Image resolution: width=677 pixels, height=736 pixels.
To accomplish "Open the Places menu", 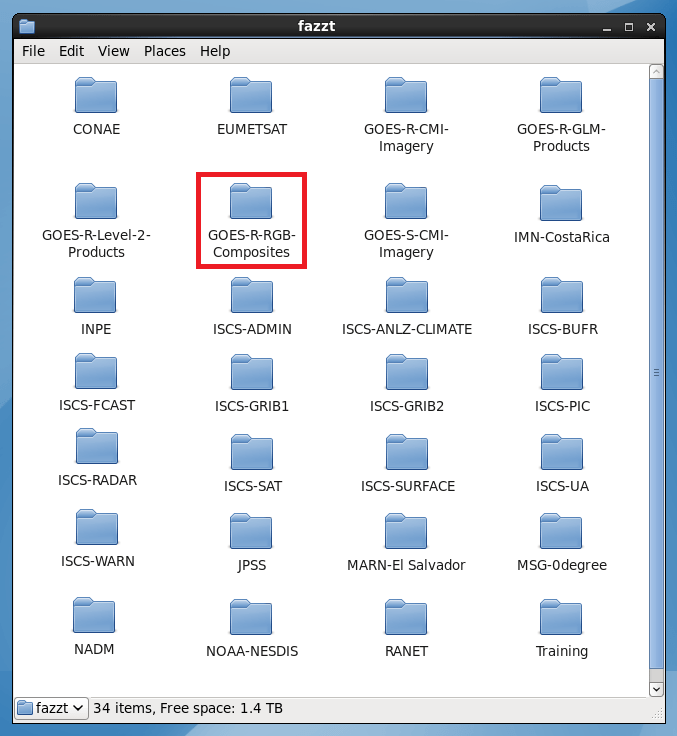I will point(165,51).
